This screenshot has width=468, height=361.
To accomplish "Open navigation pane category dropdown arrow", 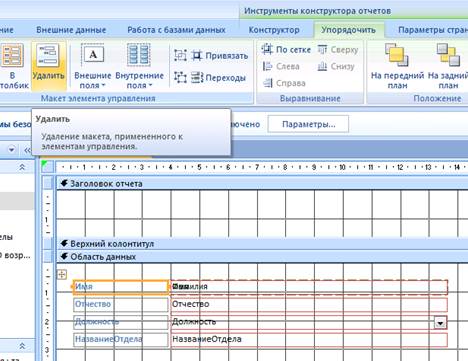I will (11, 150).
